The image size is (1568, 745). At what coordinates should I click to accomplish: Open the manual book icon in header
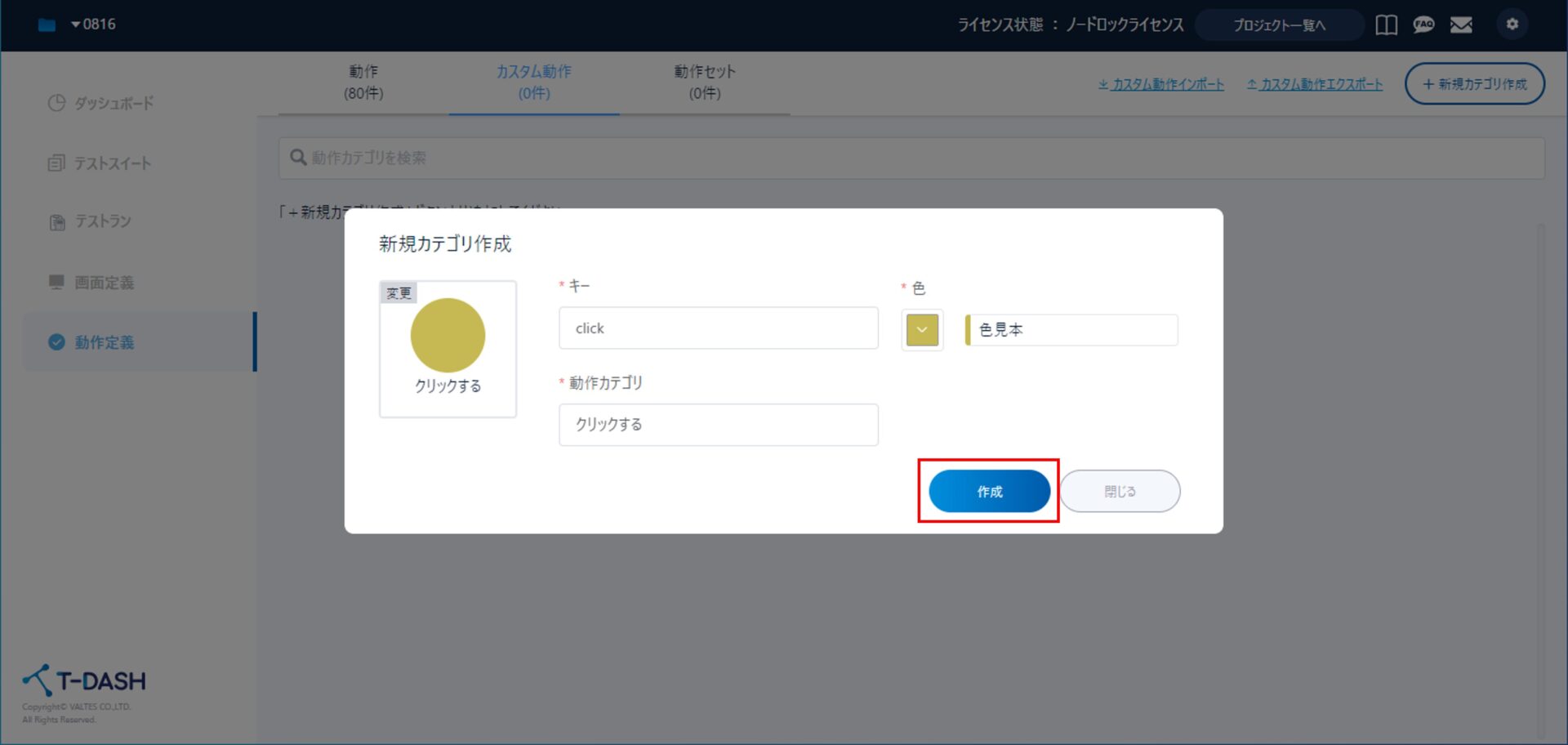(x=1386, y=25)
